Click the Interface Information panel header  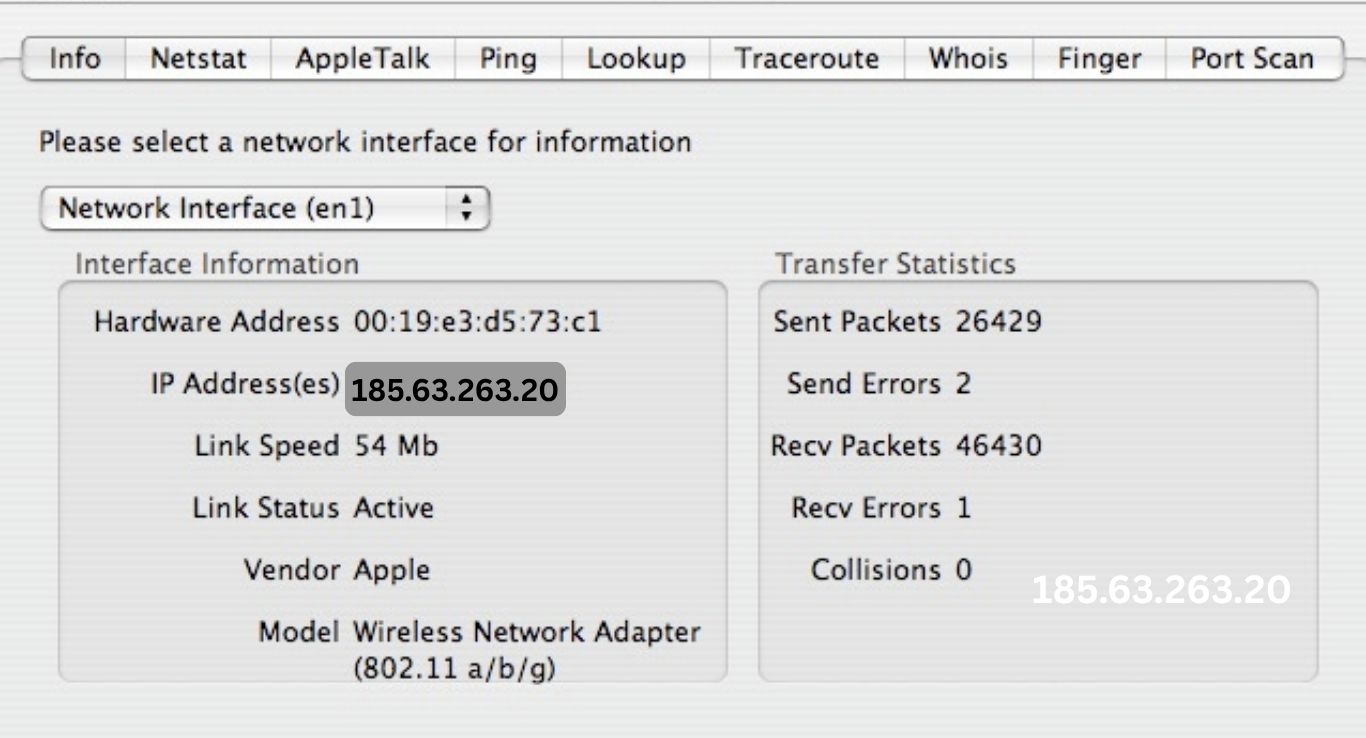tap(216, 264)
